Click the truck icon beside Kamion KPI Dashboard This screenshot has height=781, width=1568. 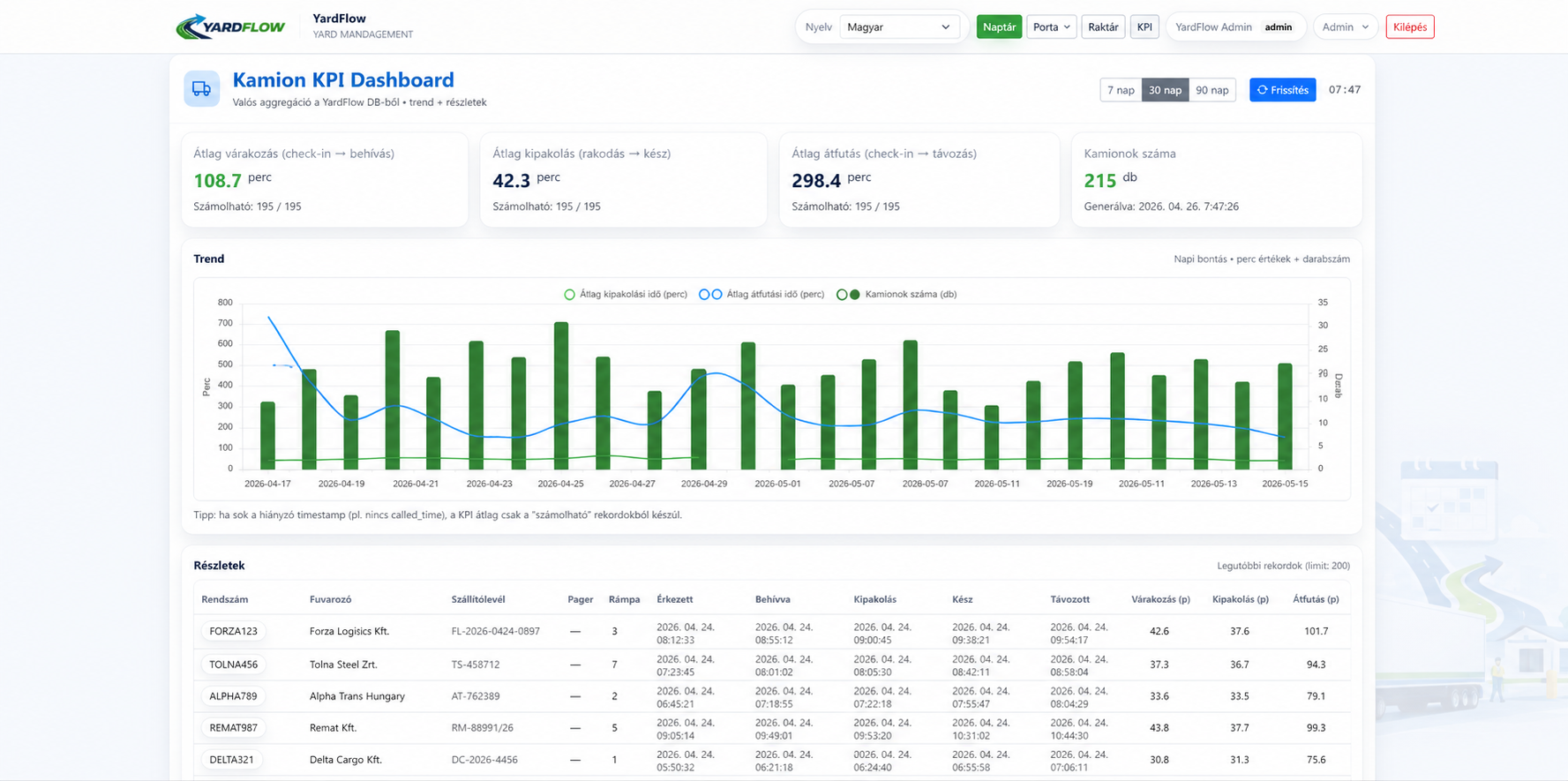click(x=201, y=89)
